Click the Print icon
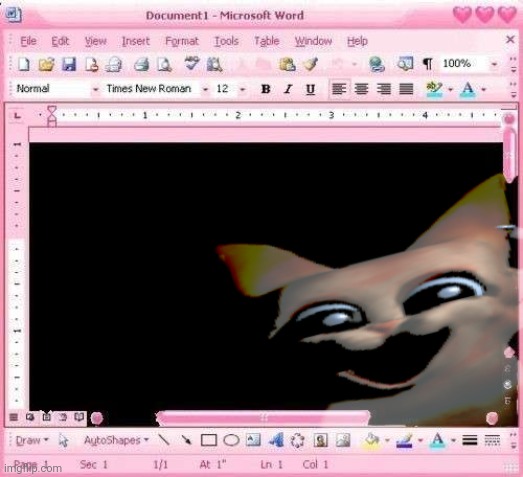 [141, 64]
